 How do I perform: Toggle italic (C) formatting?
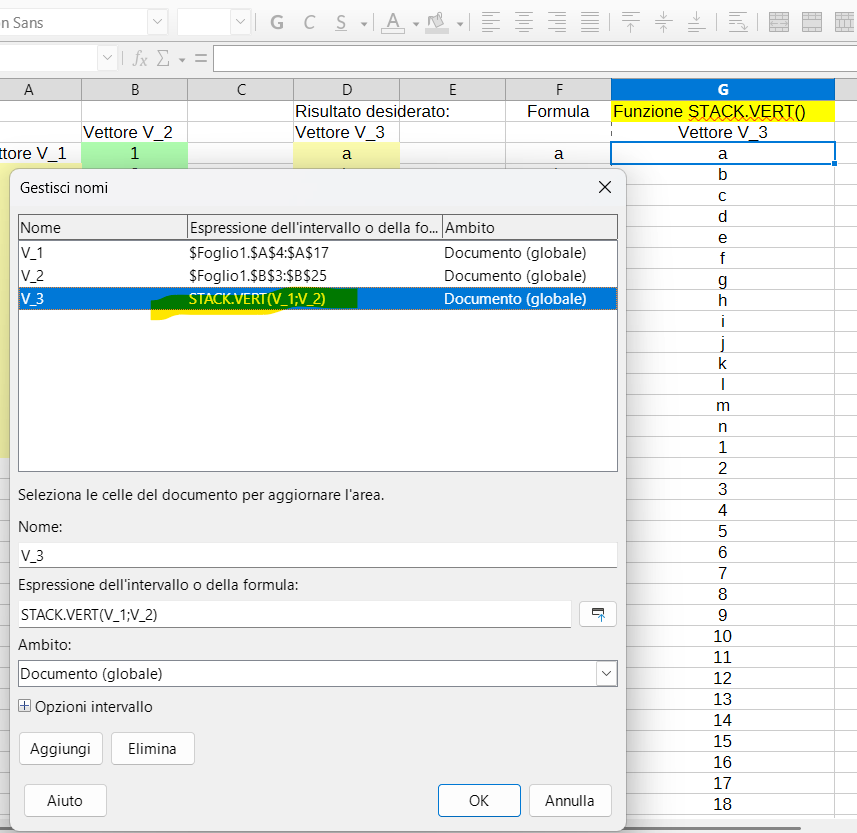tap(309, 22)
